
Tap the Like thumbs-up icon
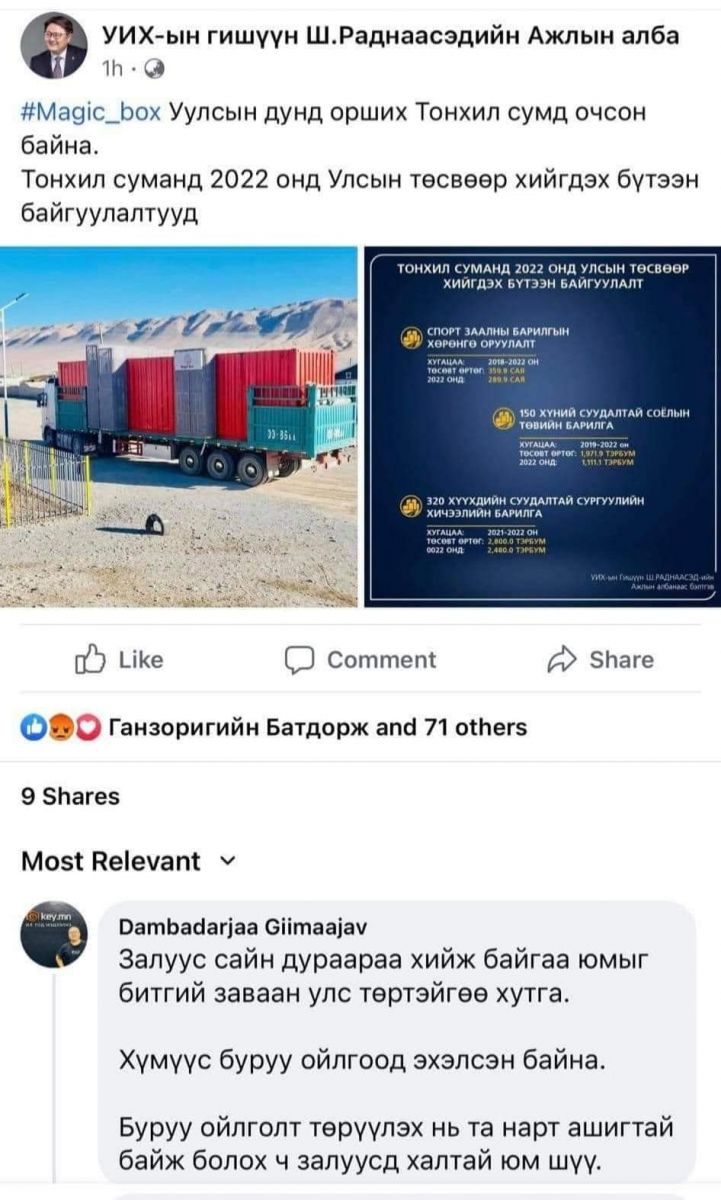click(91, 659)
